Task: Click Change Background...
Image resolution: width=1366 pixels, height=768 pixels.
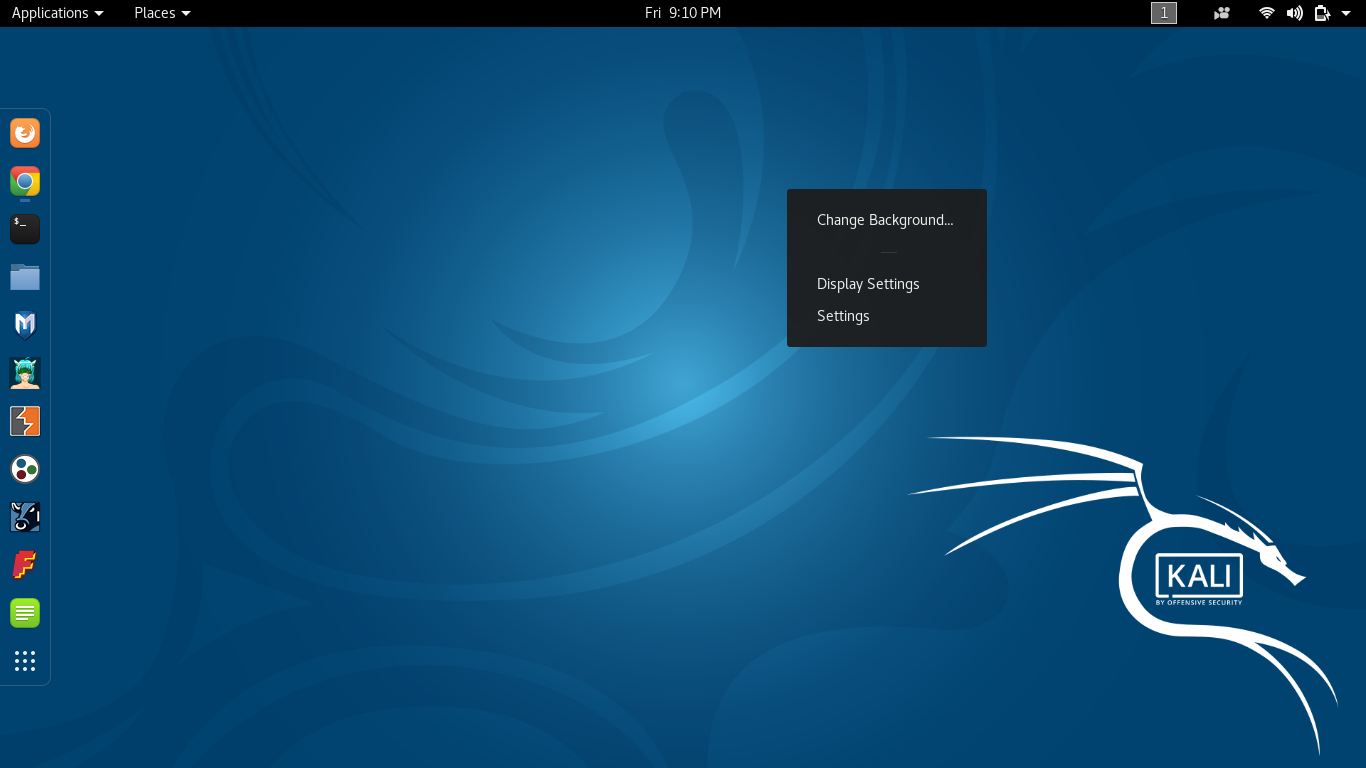Action: coord(885,219)
